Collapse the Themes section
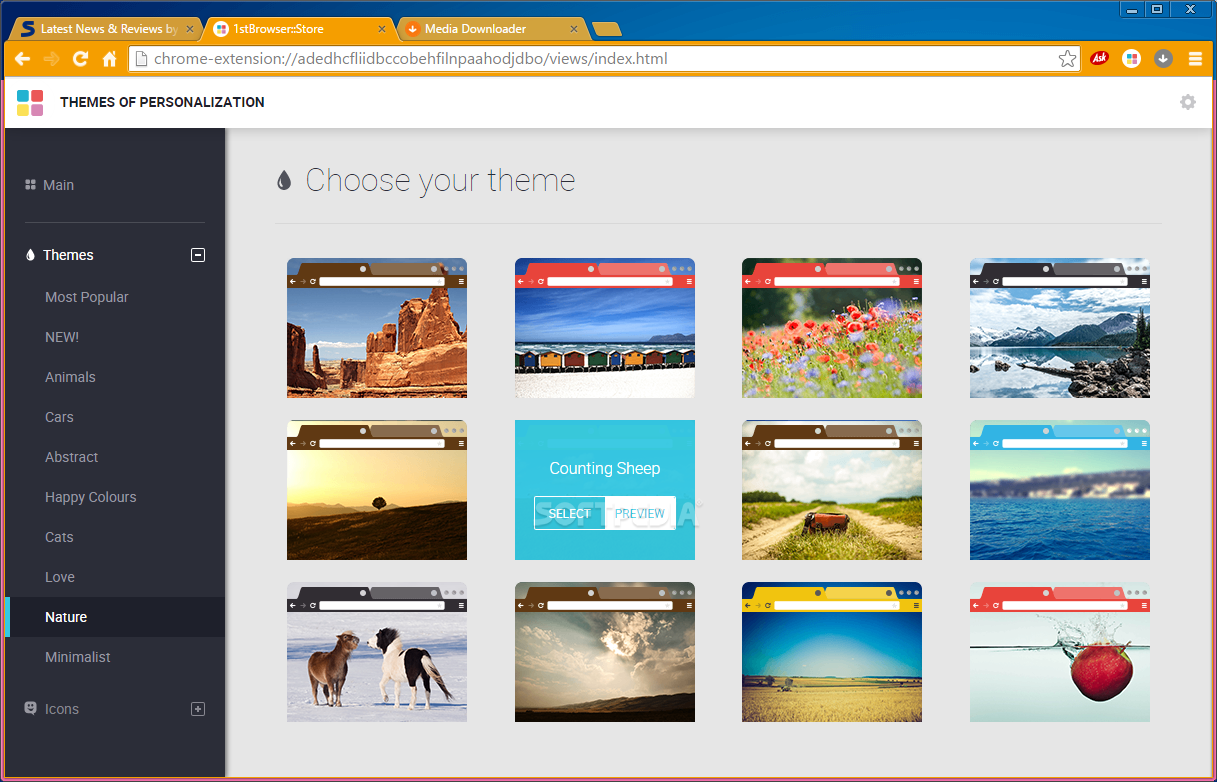1217x782 pixels. point(198,255)
